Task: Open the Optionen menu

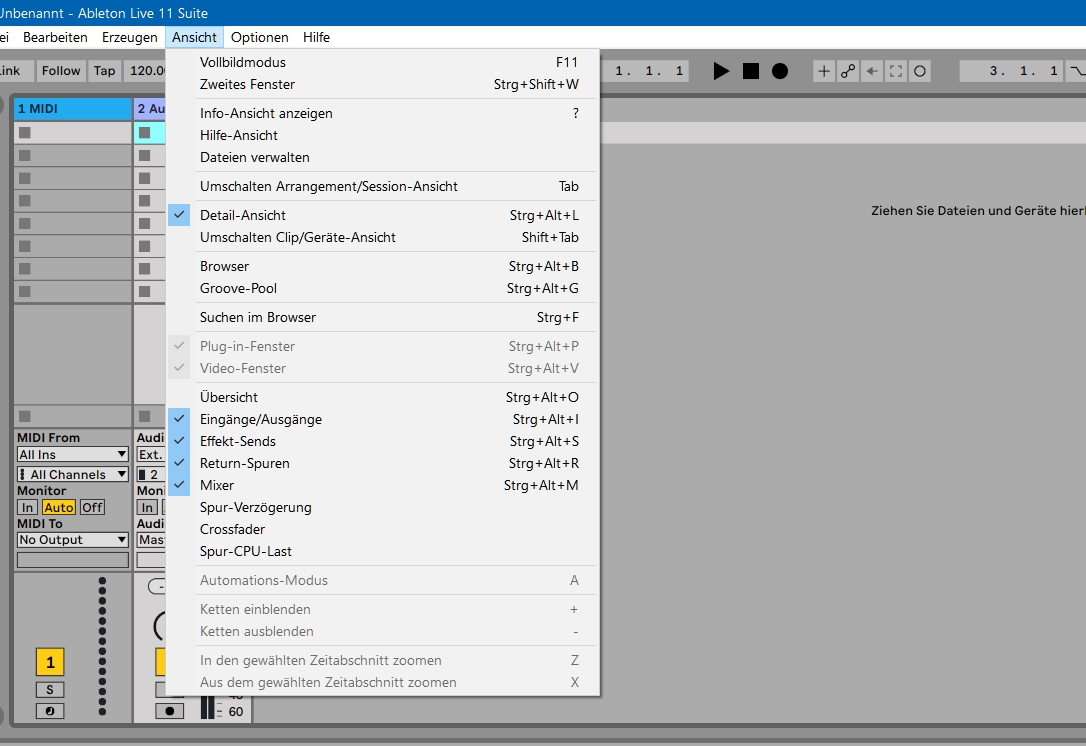Action: (260, 37)
